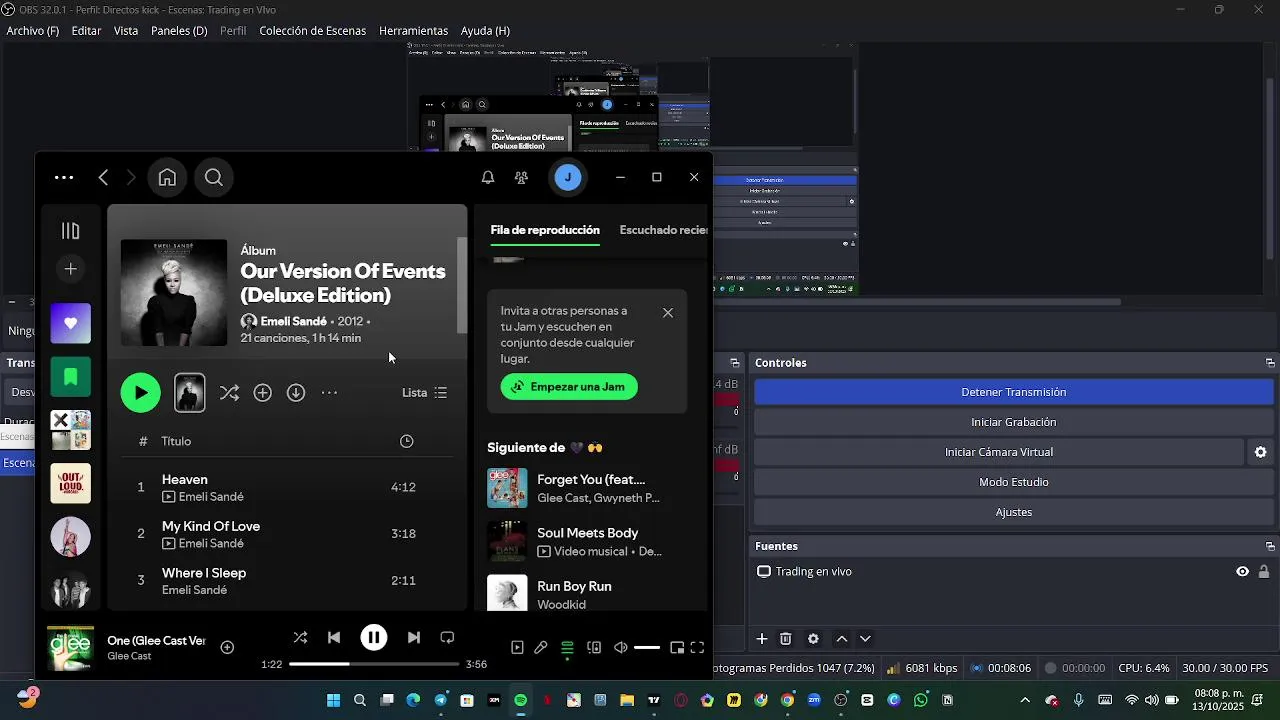Switch to Escuchado recientemente tab
The height and width of the screenshot is (720, 1280).
663,230
